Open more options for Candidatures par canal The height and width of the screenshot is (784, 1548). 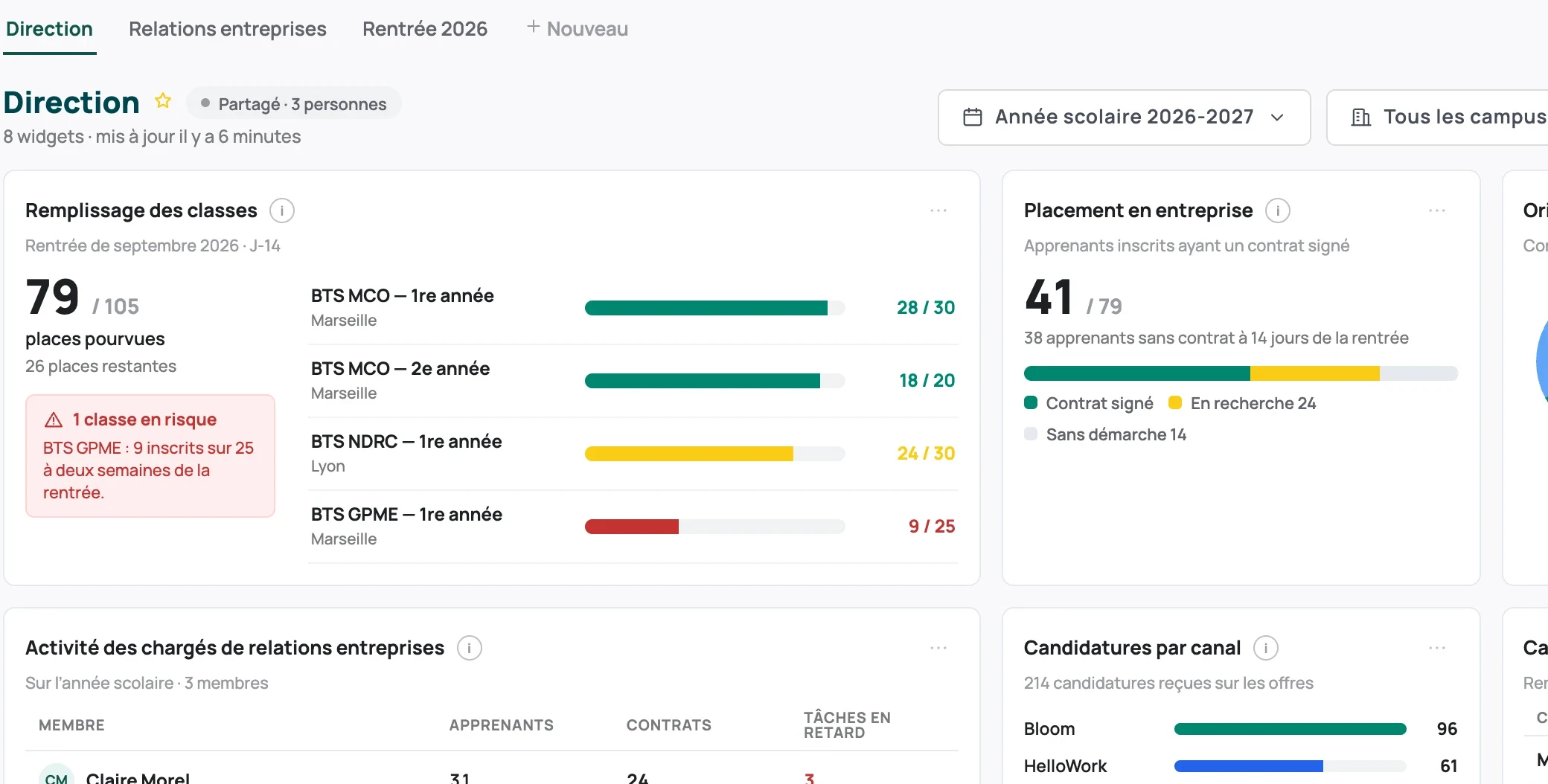click(x=1437, y=649)
